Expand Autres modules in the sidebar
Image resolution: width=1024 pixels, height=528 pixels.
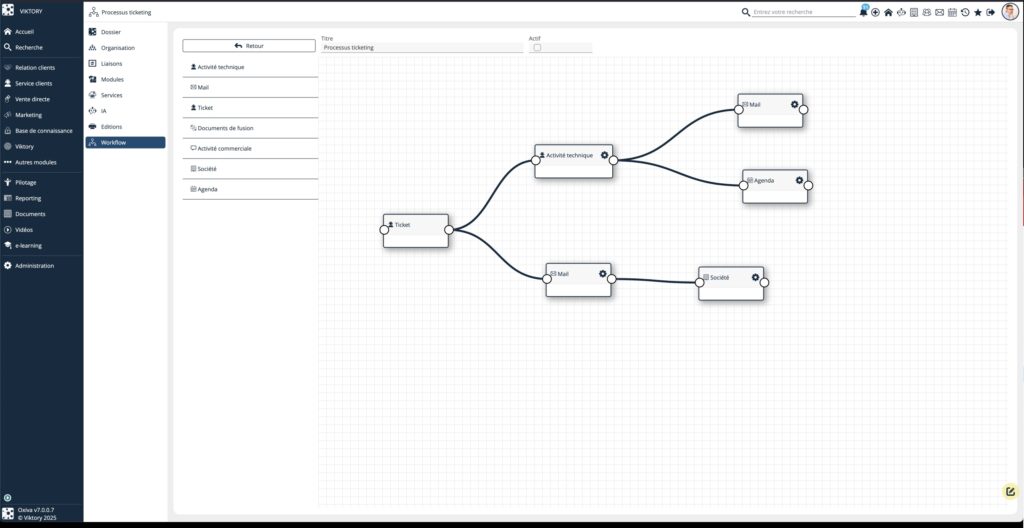point(35,162)
